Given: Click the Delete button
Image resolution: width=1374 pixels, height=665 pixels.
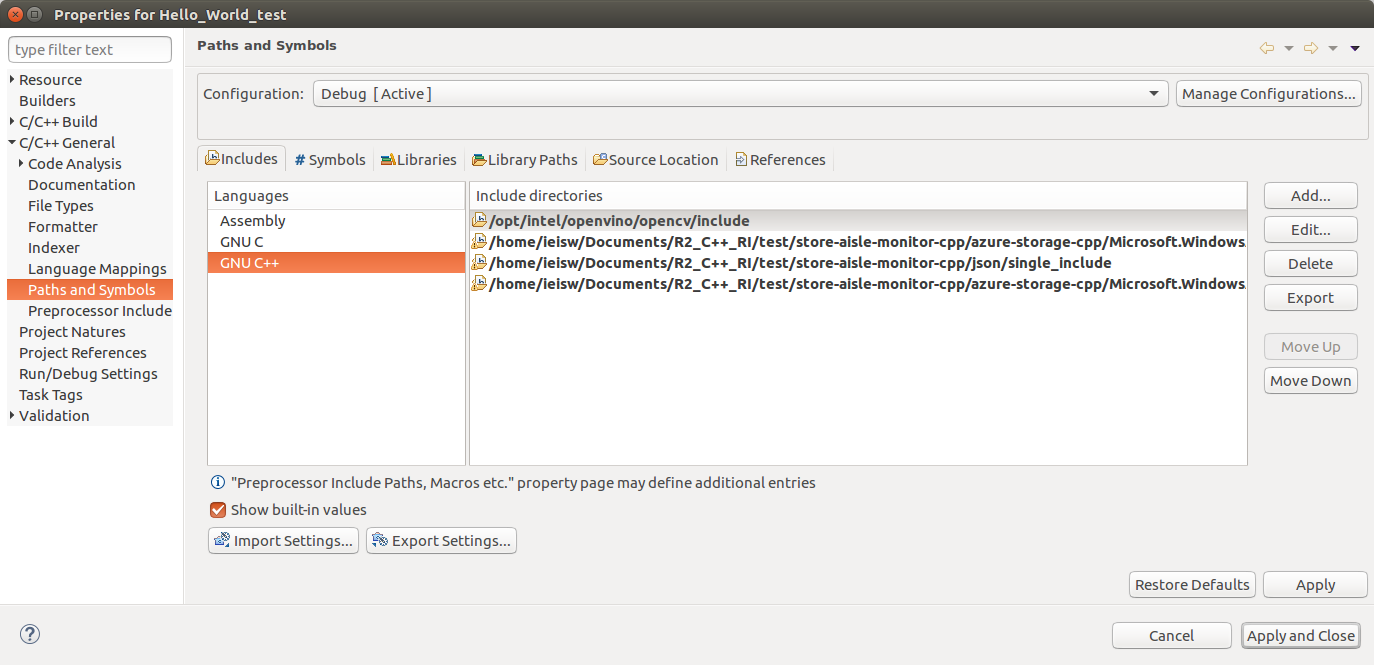Looking at the screenshot, I should pos(1310,263).
